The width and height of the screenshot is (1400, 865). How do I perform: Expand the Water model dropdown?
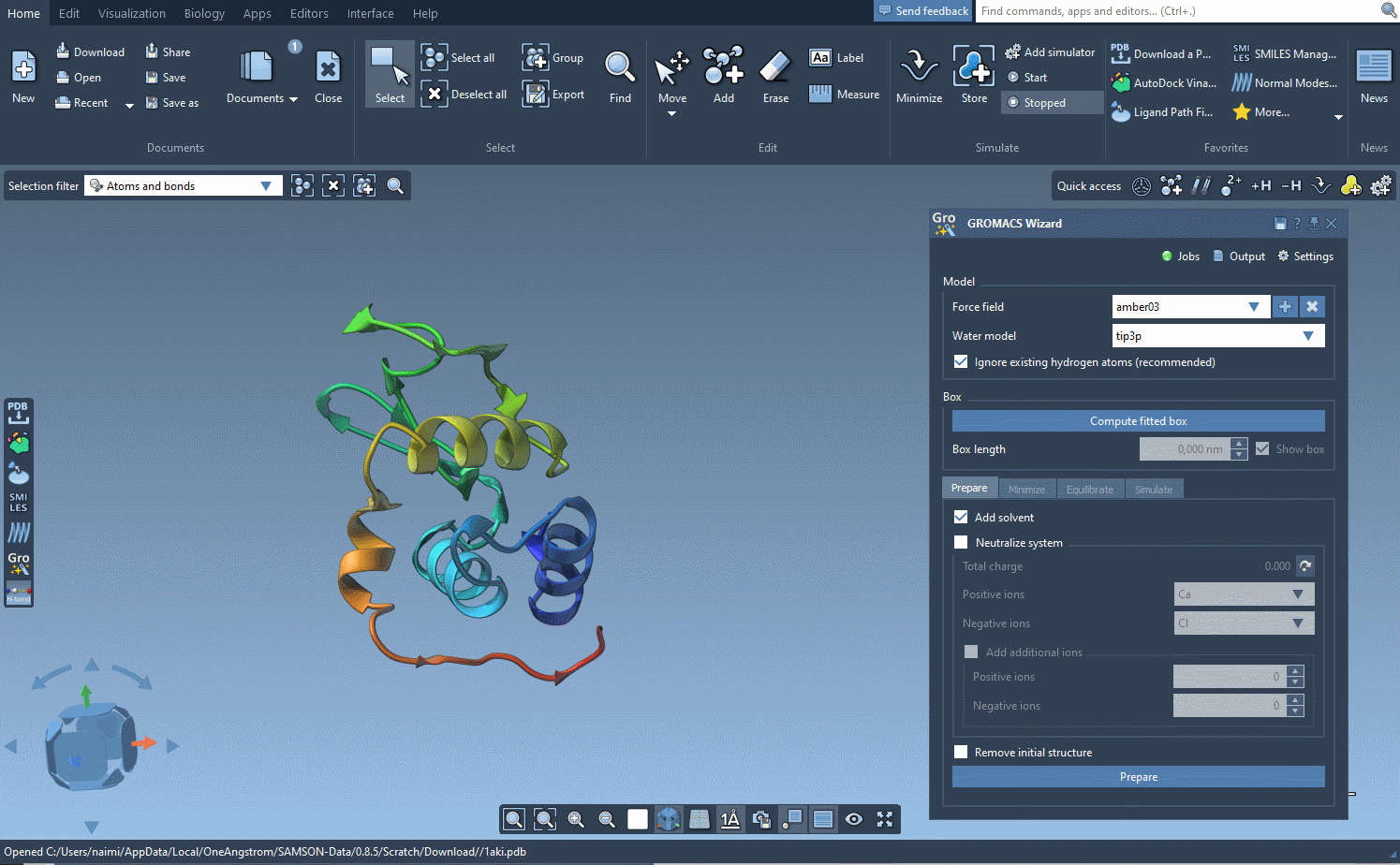[1218, 336]
